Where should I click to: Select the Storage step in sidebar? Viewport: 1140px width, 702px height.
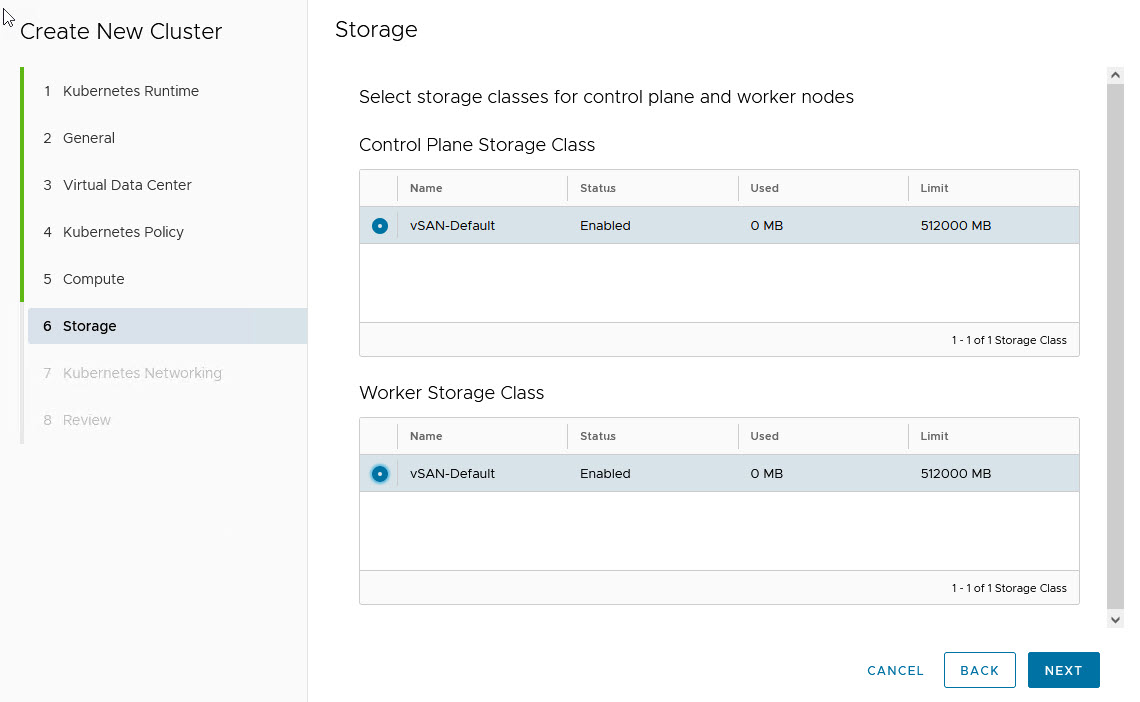point(90,326)
